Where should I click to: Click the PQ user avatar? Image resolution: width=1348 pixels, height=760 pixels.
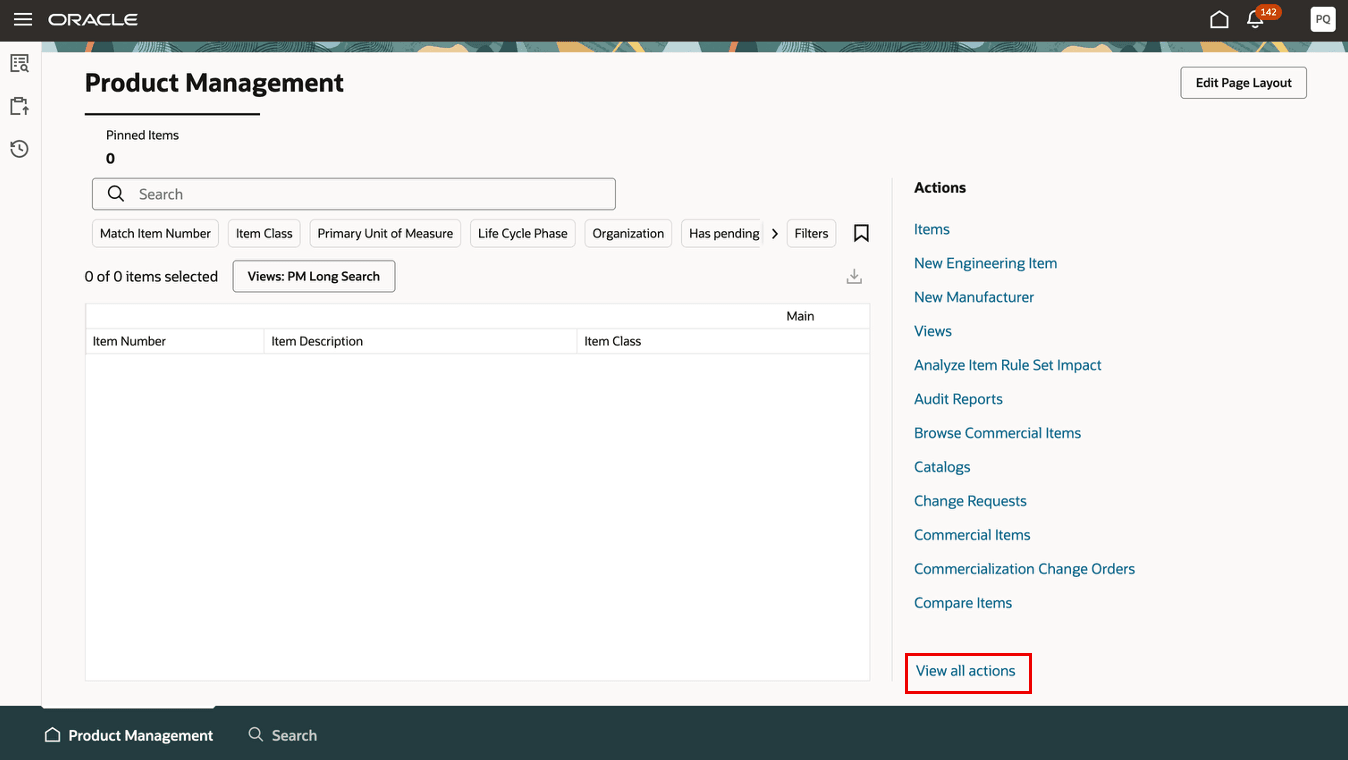click(x=1322, y=18)
